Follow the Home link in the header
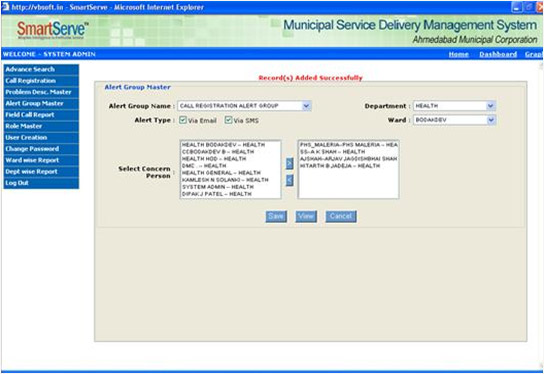This screenshot has height=374, width=544. [459, 54]
